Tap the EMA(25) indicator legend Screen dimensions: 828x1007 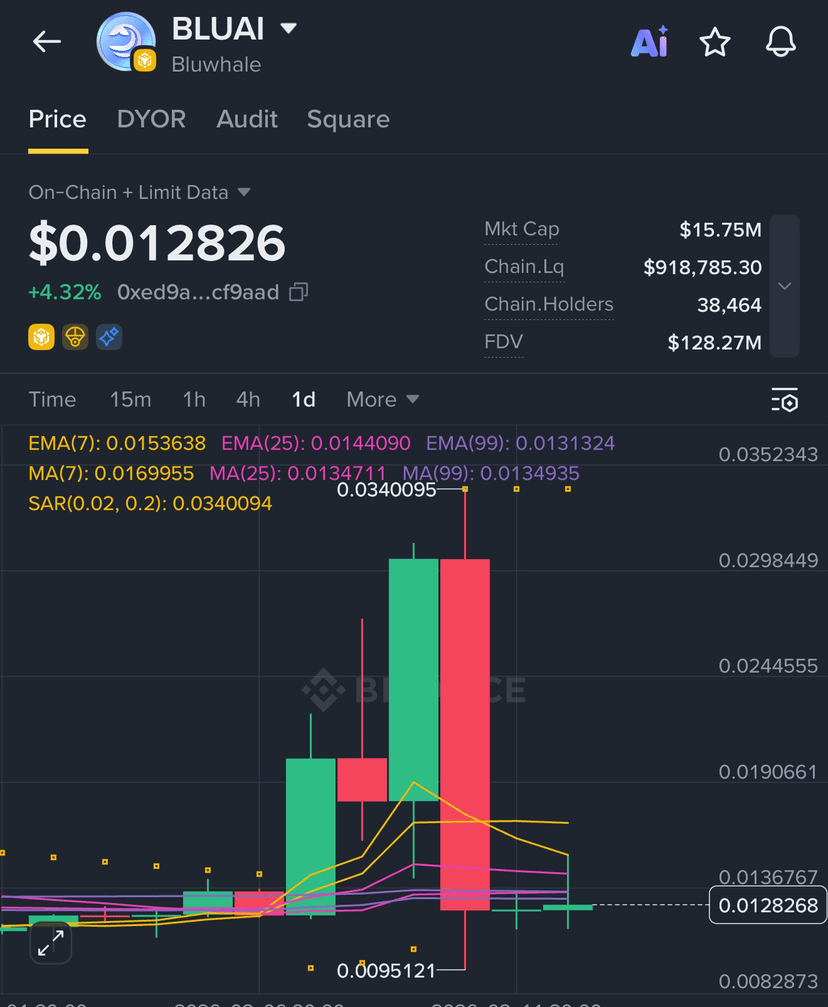[316, 443]
